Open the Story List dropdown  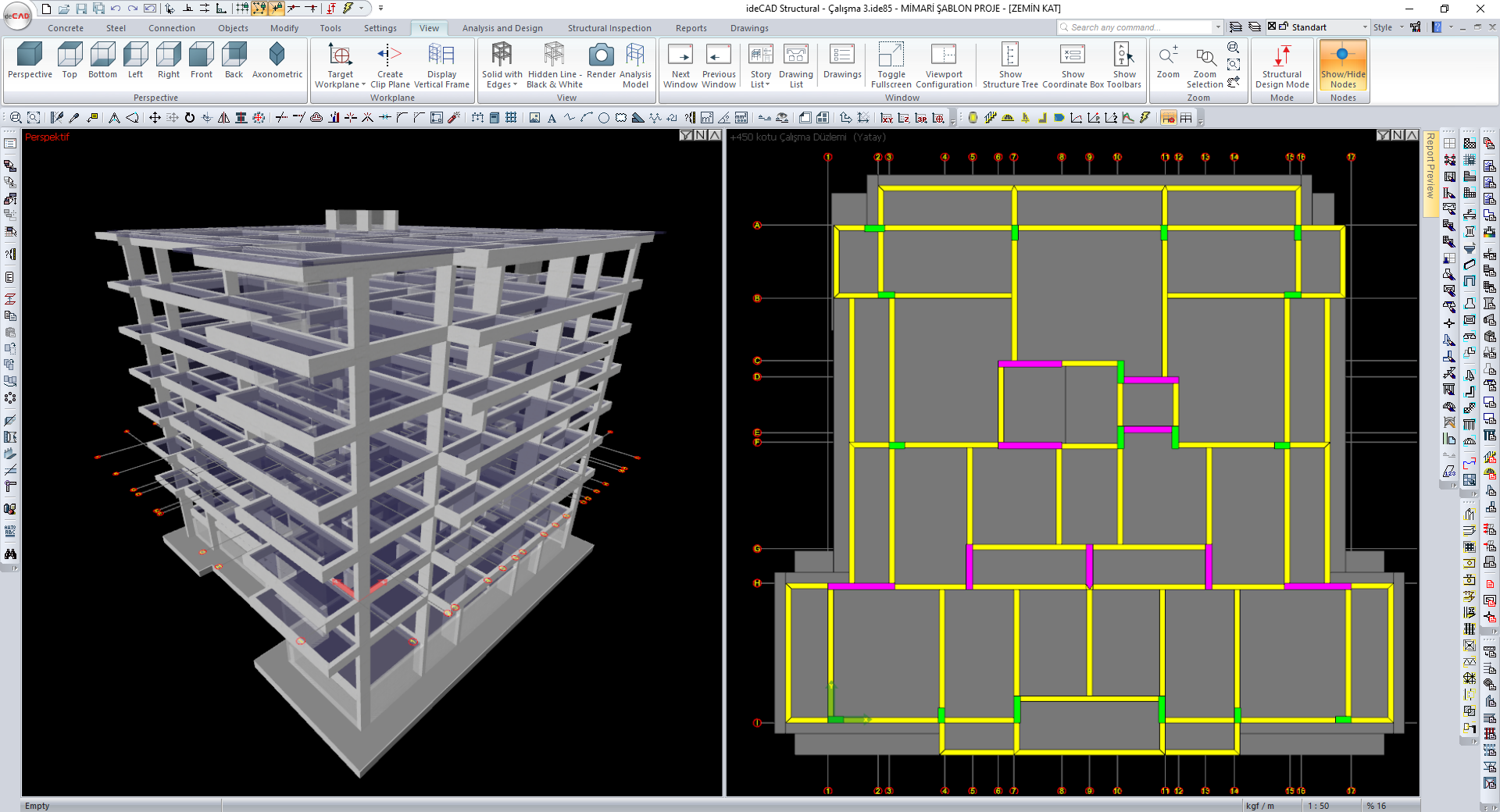pos(760,66)
